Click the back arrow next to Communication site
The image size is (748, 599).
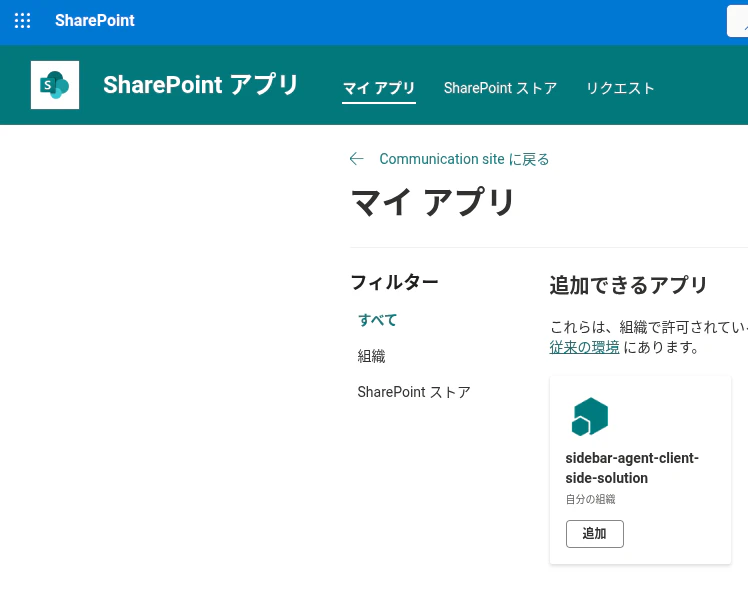click(356, 159)
